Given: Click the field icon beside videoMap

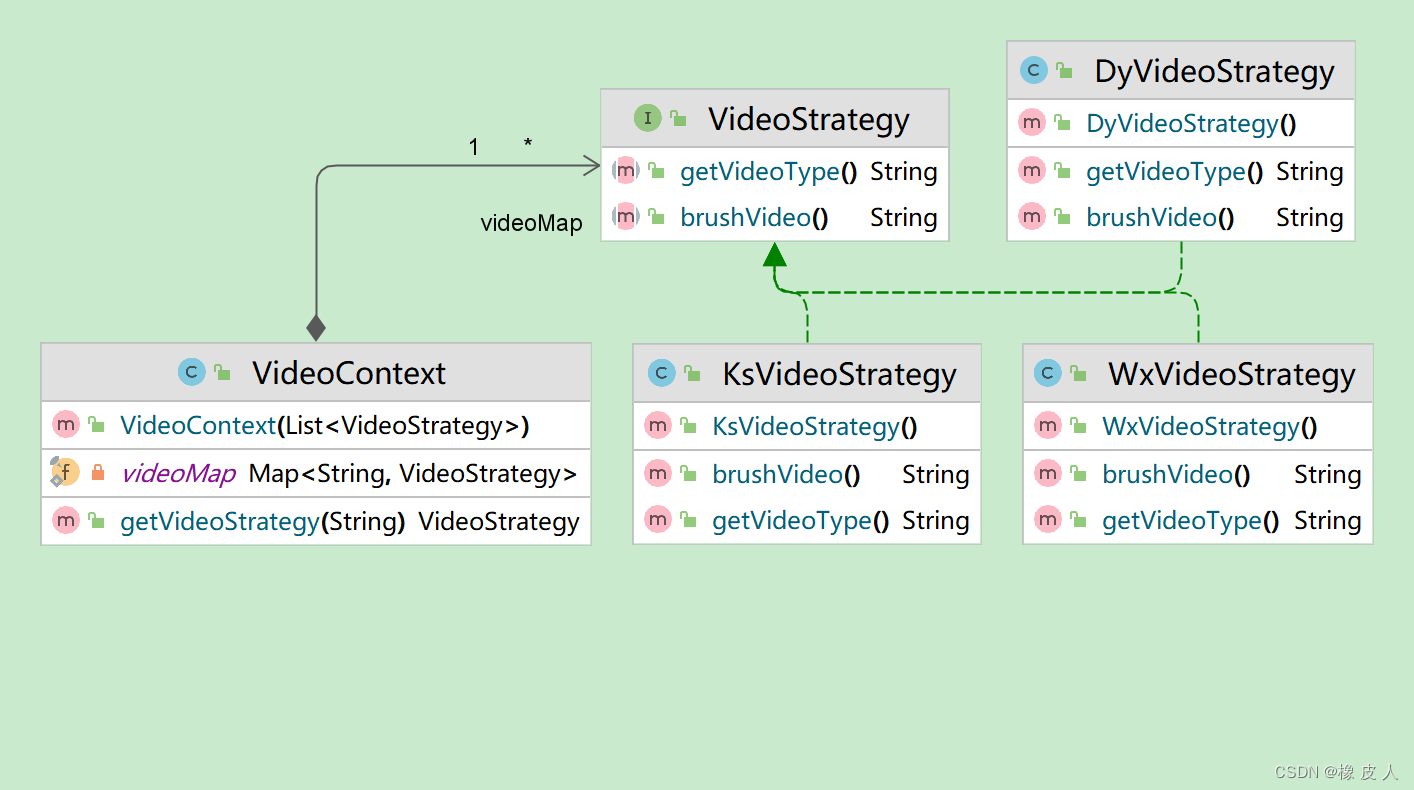Looking at the screenshot, I should [x=65, y=473].
